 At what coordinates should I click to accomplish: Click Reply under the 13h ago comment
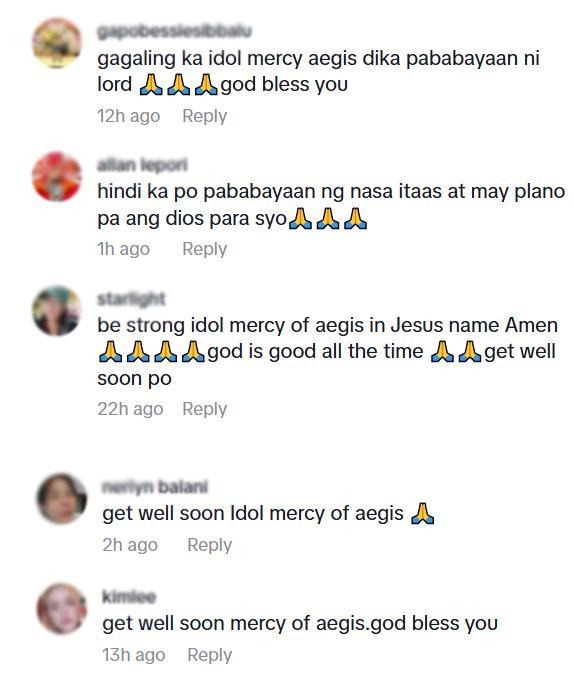209,655
